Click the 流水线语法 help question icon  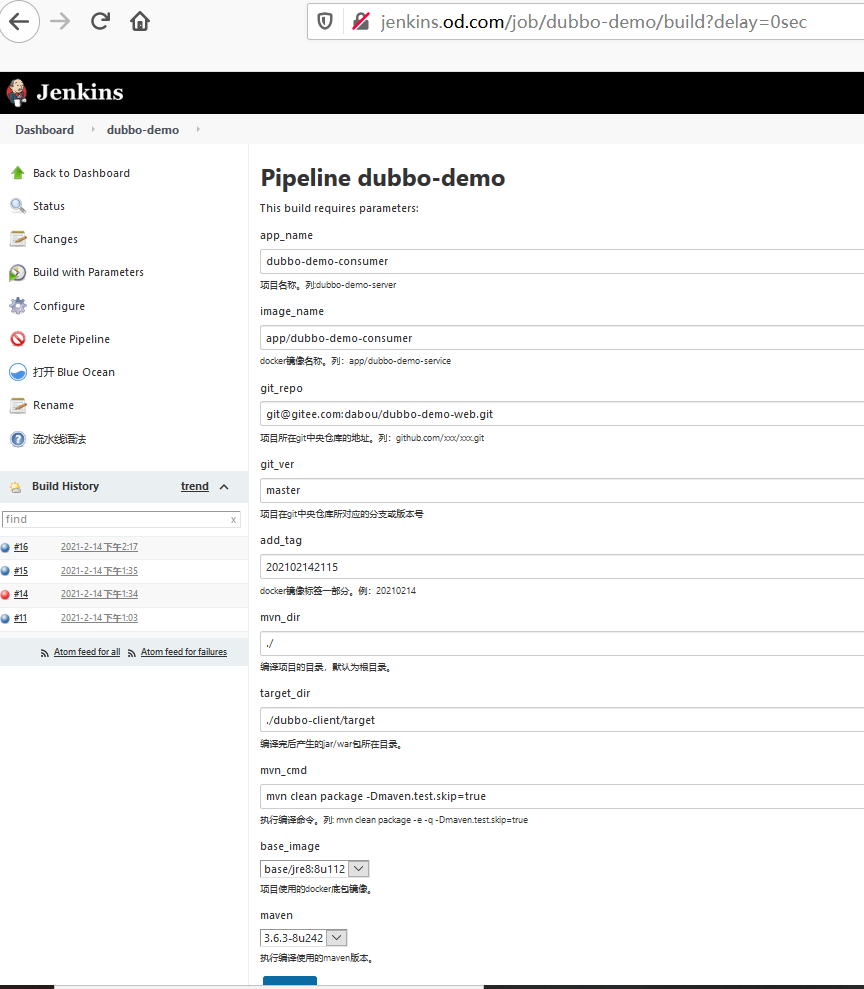tap(18, 439)
